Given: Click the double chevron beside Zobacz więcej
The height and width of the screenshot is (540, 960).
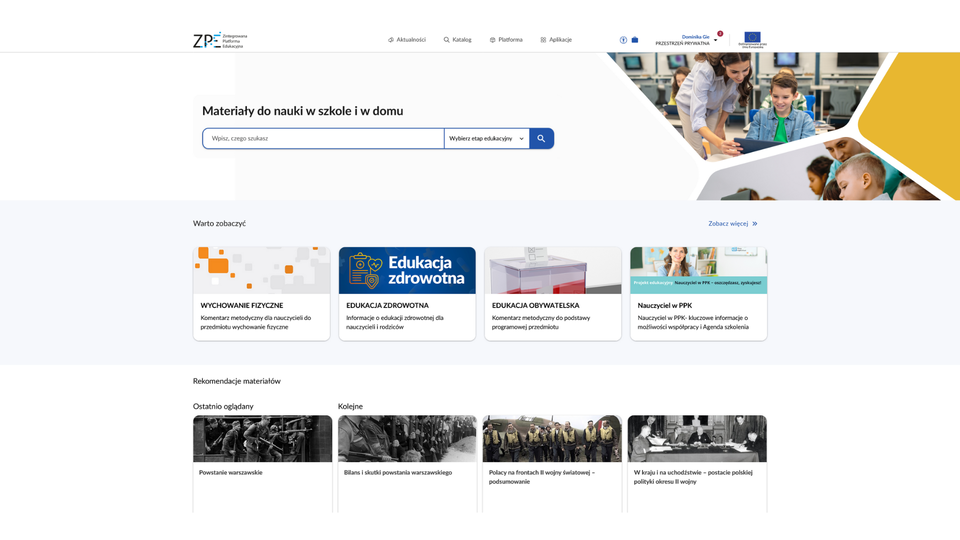Looking at the screenshot, I should (x=755, y=224).
